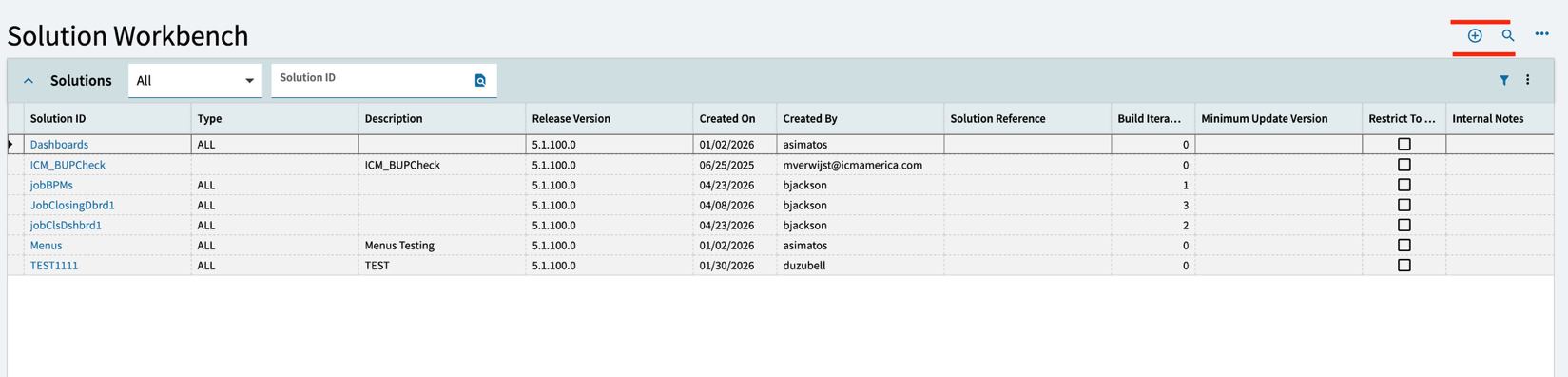This screenshot has height=377, width=1568.
Task: Select the 'ICM_BUPCheck' description cell
Action: pos(442,165)
